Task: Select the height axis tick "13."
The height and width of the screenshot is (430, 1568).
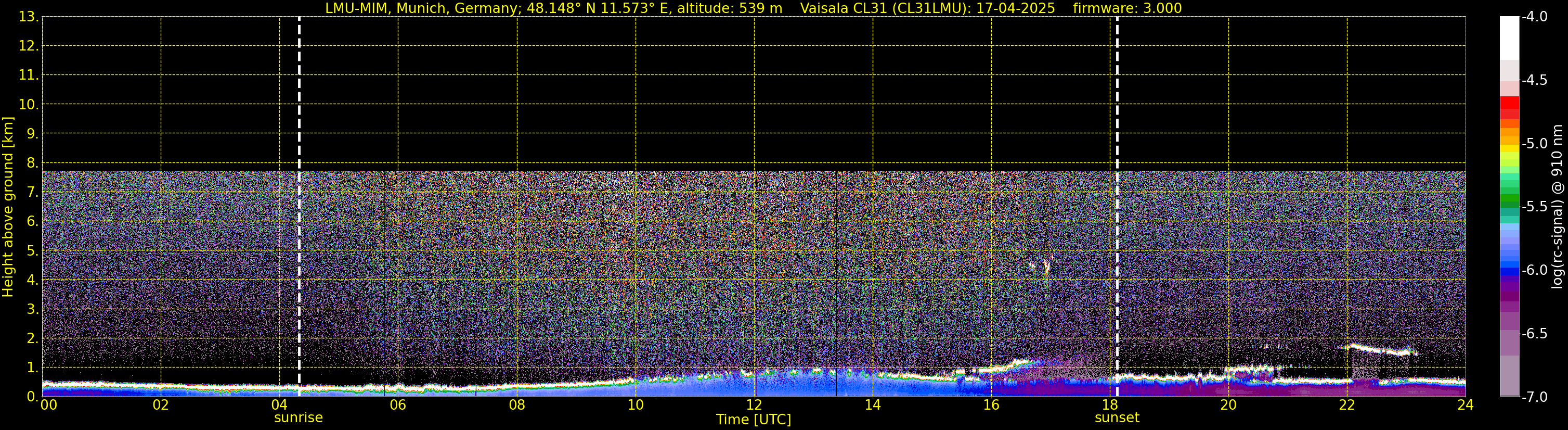Action: coord(28,17)
